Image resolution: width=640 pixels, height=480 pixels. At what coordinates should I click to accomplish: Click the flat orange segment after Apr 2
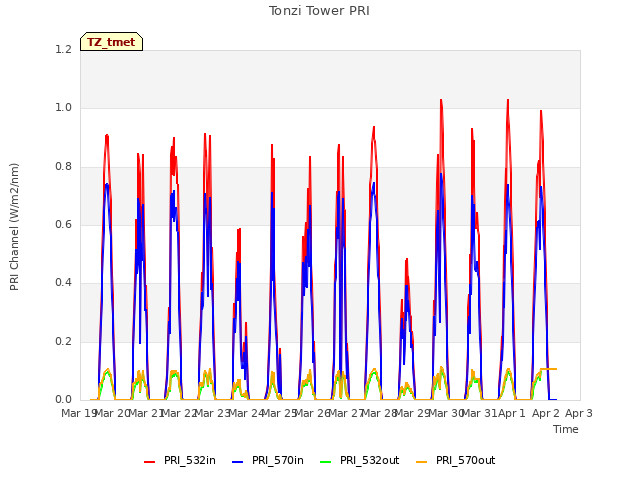pyautogui.click(x=549, y=369)
